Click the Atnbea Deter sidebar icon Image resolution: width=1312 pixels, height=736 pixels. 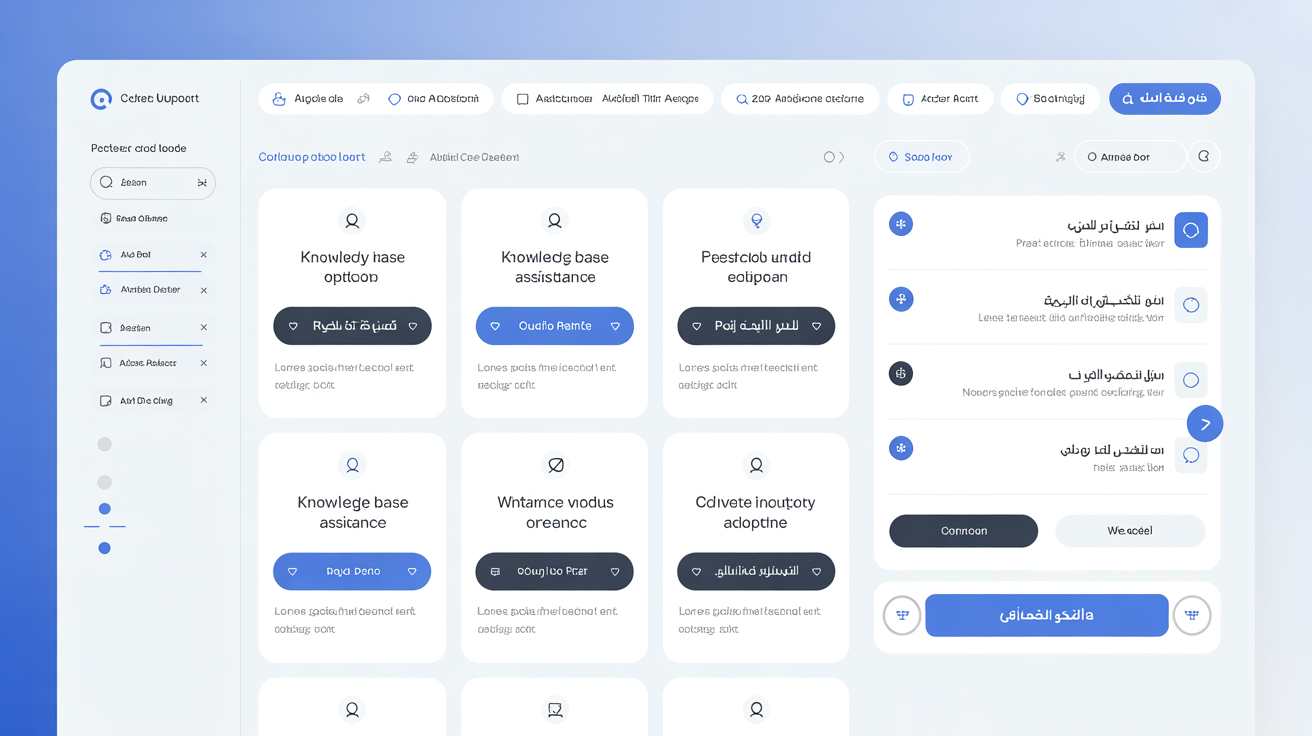[x=105, y=290]
